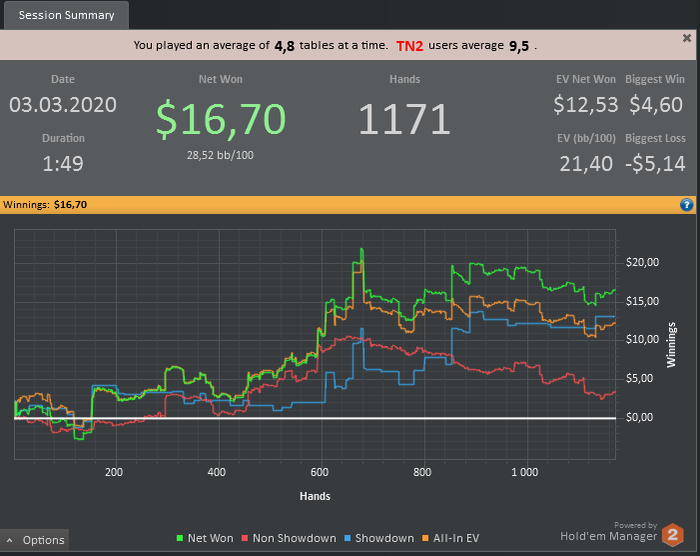Toggle the Net Won legend swatch

180,538
